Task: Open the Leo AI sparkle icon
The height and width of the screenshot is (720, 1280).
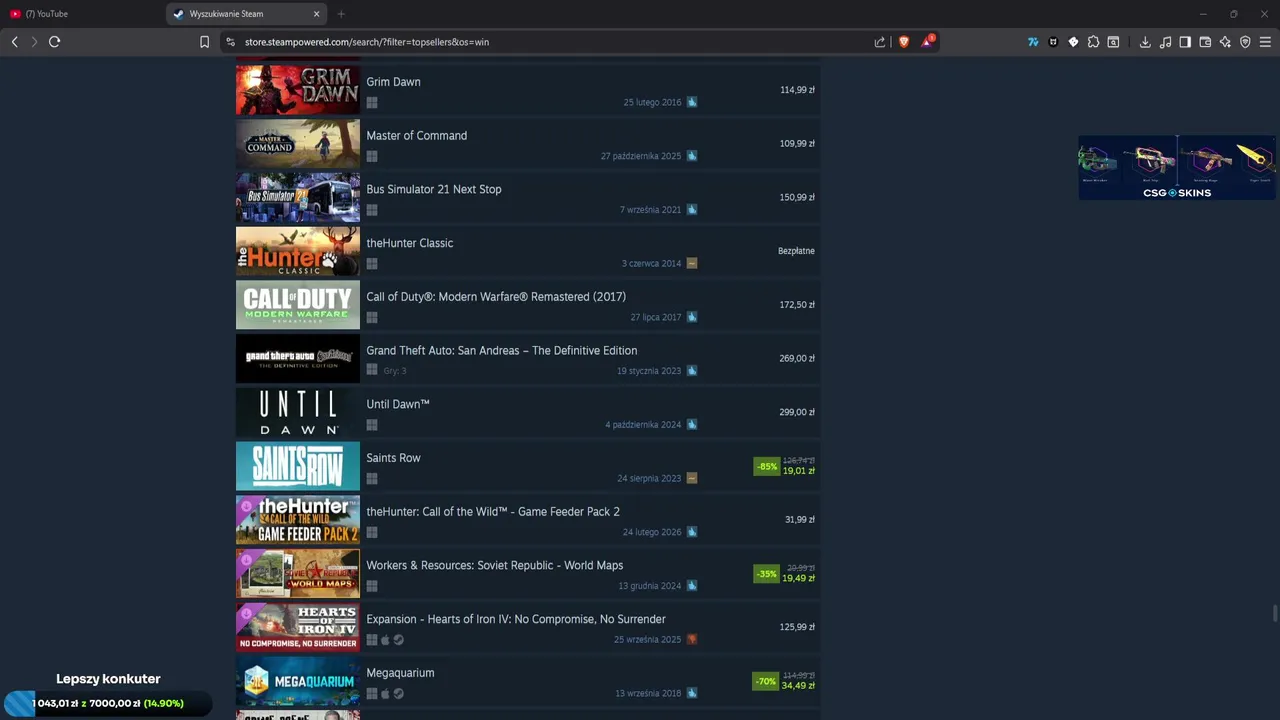Action: (x=1225, y=42)
